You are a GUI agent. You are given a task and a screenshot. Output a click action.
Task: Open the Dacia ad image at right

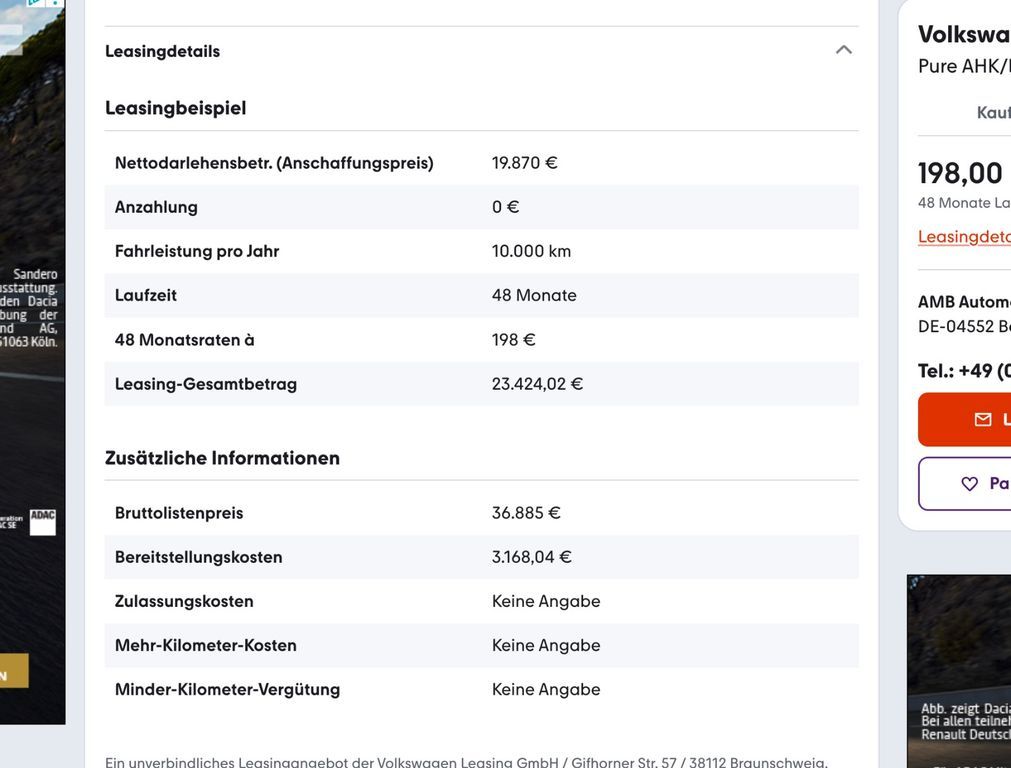(959, 671)
